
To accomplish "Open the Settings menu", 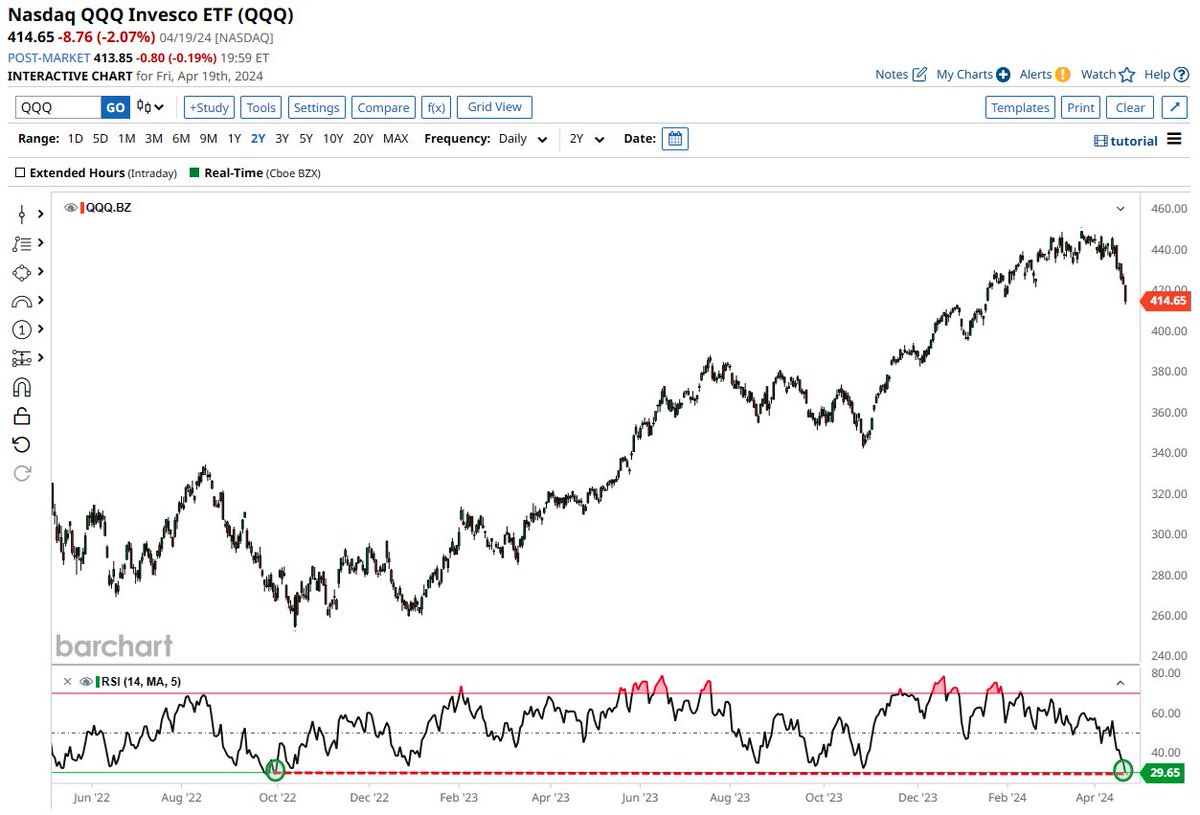I will coord(317,107).
